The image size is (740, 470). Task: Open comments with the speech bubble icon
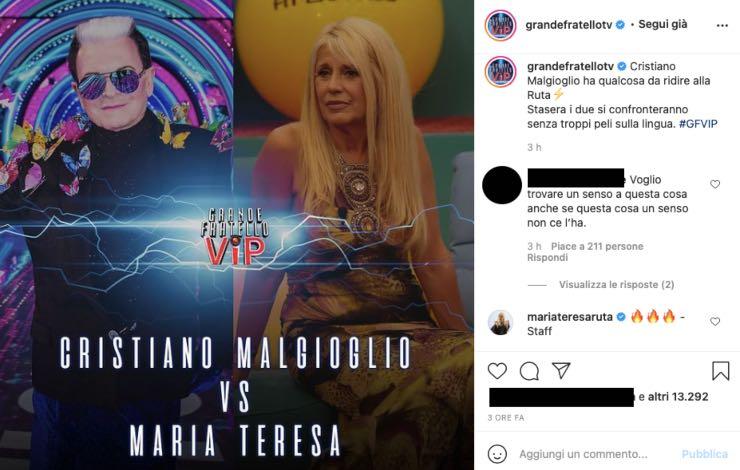coord(529,371)
